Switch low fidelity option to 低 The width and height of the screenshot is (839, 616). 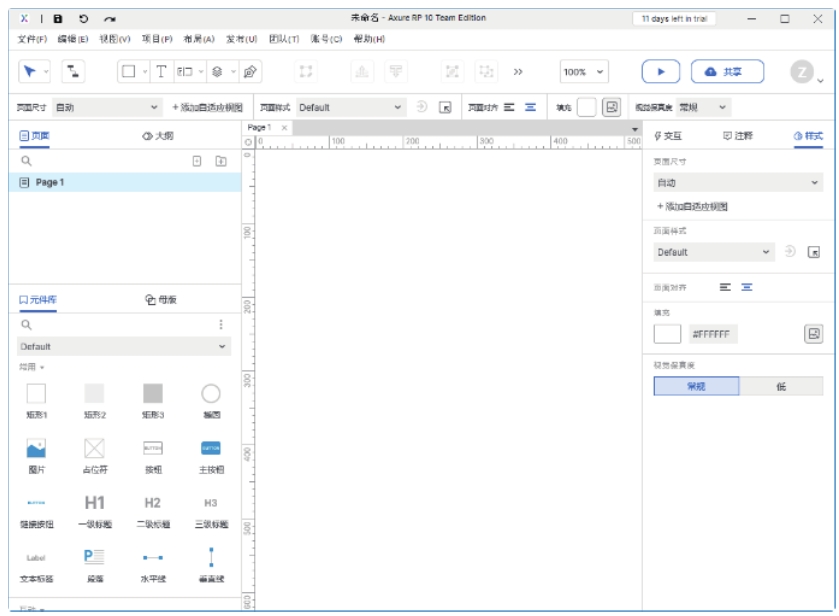tap(781, 386)
